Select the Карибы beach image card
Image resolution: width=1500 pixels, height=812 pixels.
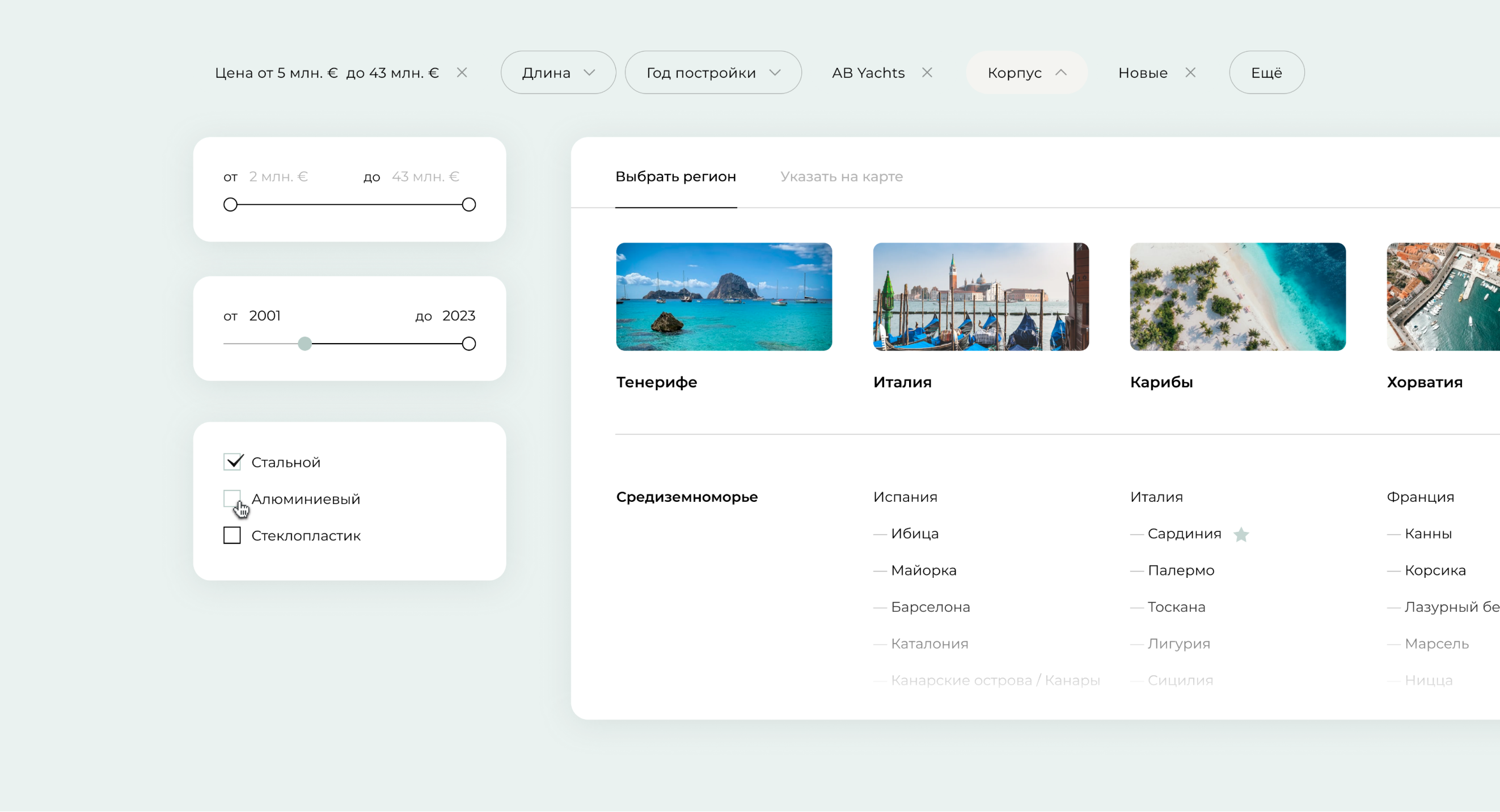point(1237,297)
